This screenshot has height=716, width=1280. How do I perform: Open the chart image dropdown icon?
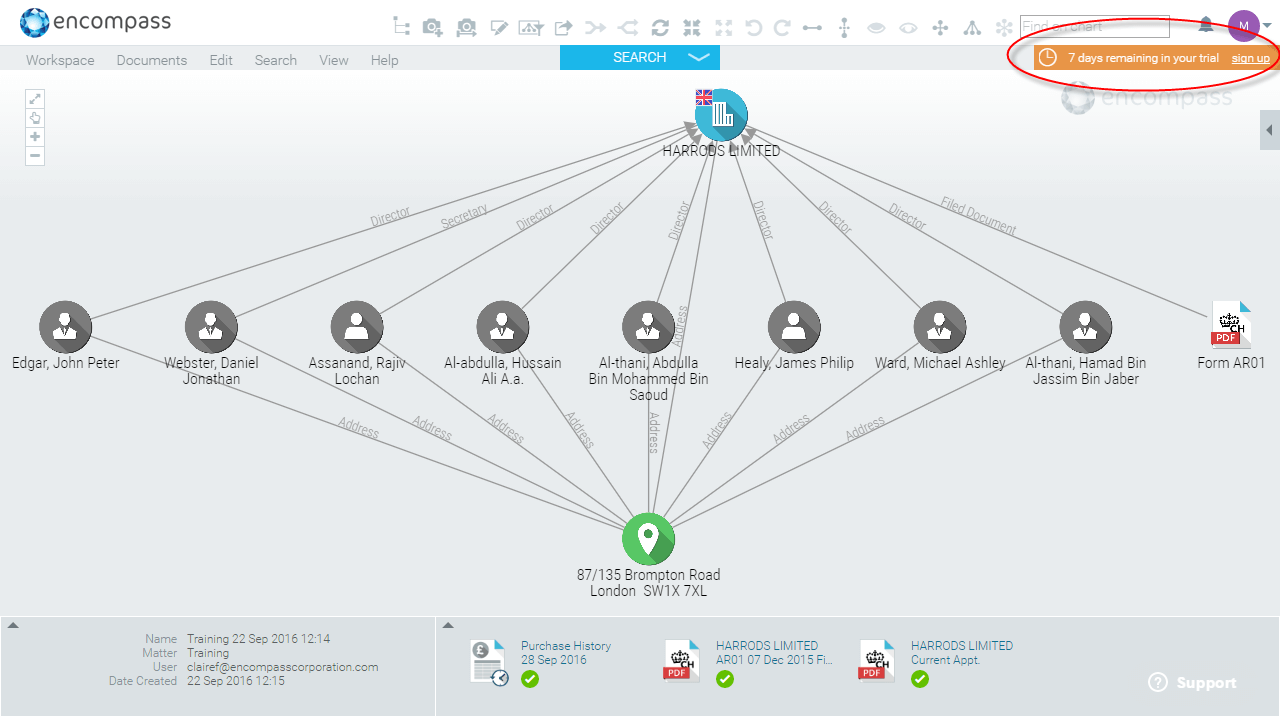pos(531,27)
